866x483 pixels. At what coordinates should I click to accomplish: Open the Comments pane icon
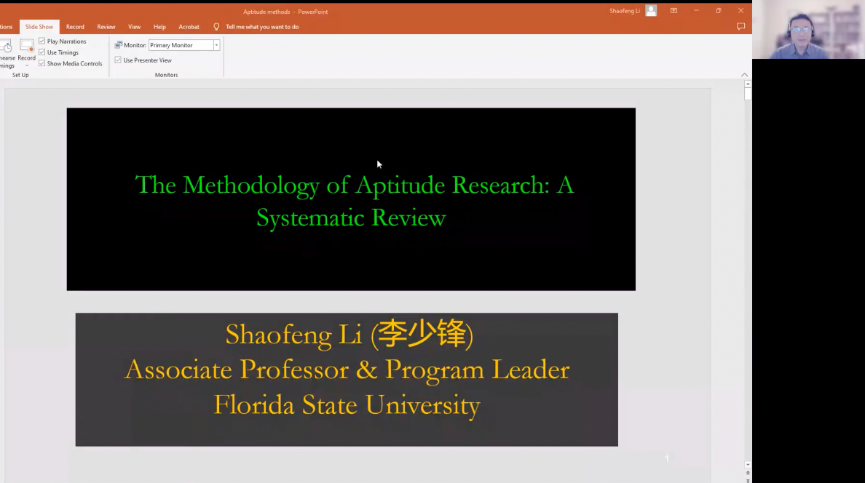pyautogui.click(x=741, y=27)
